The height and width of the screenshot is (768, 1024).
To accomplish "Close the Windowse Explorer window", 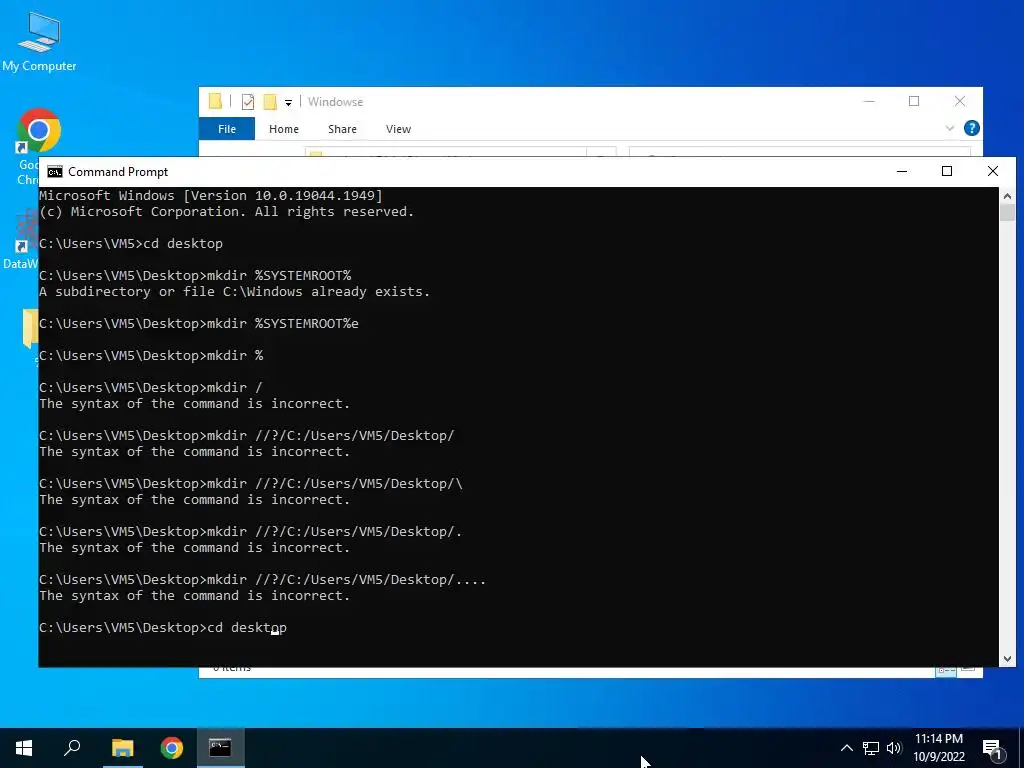I will 959,101.
